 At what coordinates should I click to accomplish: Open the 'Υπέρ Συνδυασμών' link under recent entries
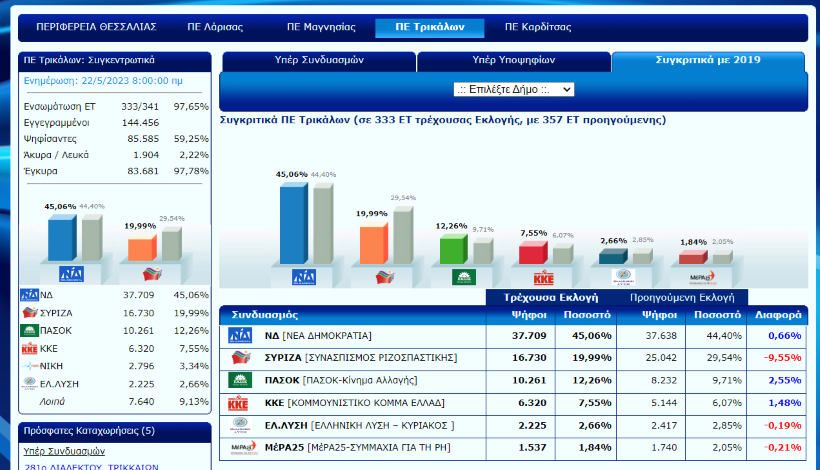pos(64,451)
